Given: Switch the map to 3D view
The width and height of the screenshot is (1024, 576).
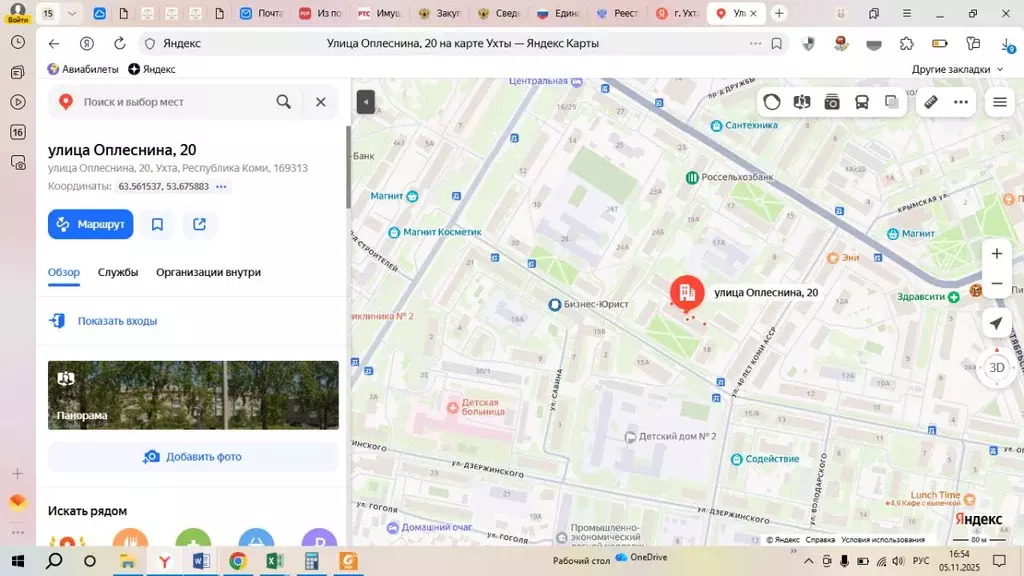Looking at the screenshot, I should (997, 367).
